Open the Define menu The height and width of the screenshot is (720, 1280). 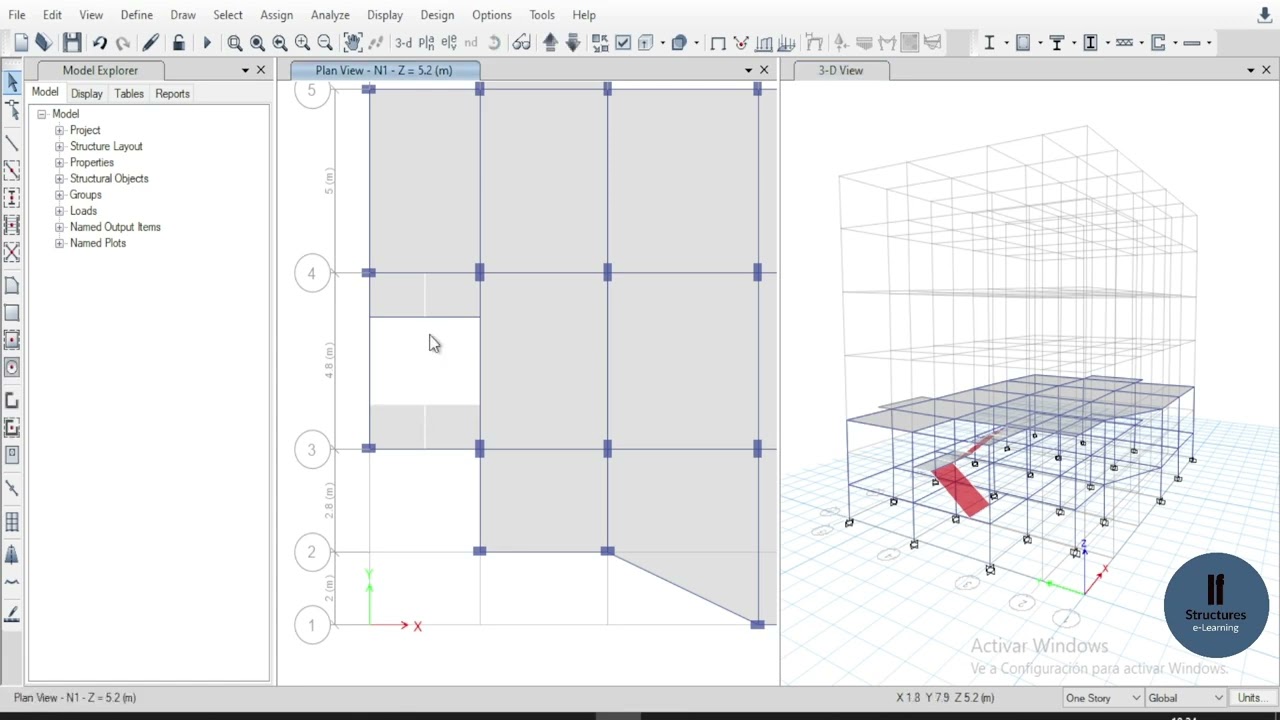(137, 15)
